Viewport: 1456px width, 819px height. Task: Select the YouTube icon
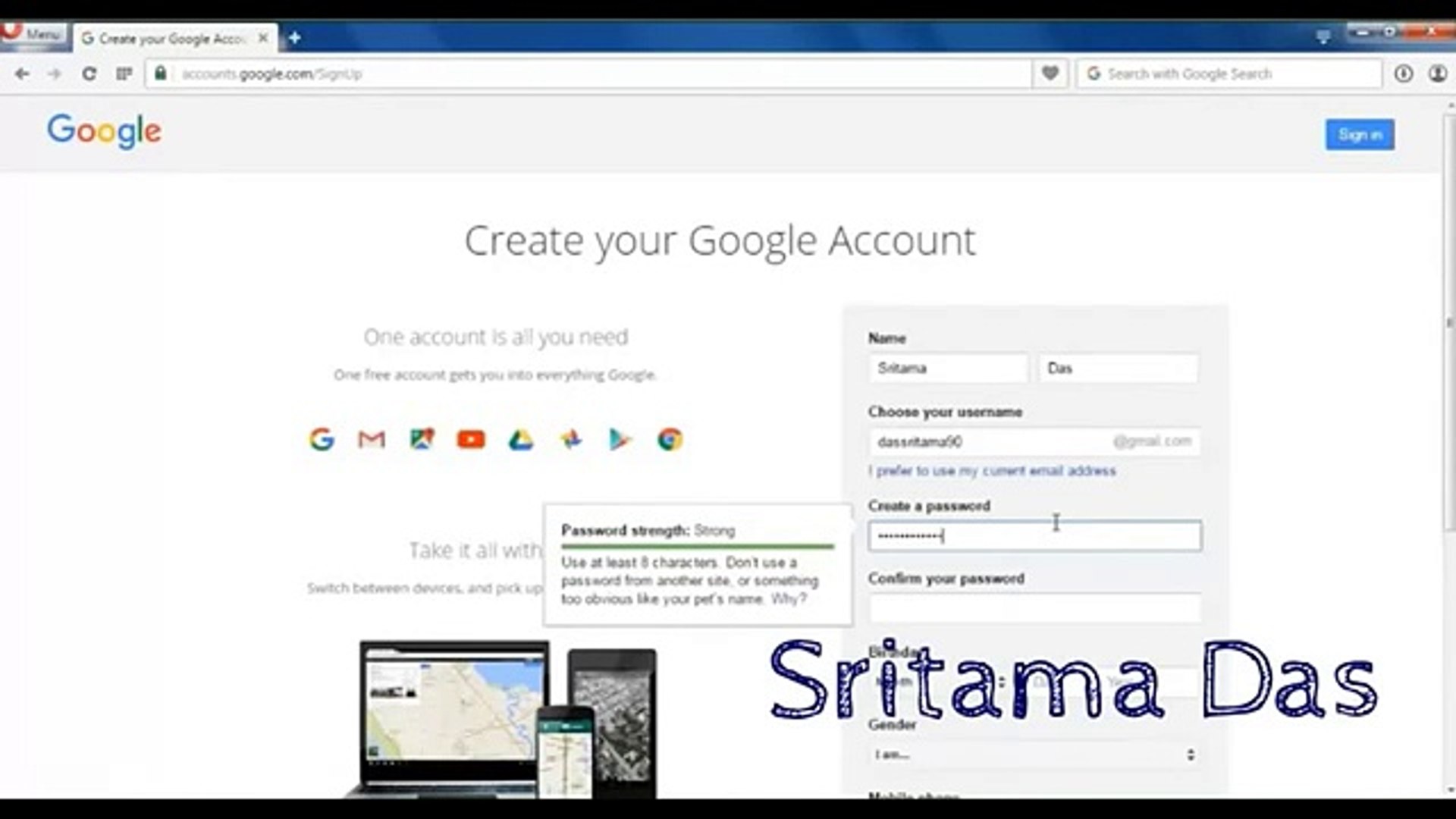click(471, 440)
